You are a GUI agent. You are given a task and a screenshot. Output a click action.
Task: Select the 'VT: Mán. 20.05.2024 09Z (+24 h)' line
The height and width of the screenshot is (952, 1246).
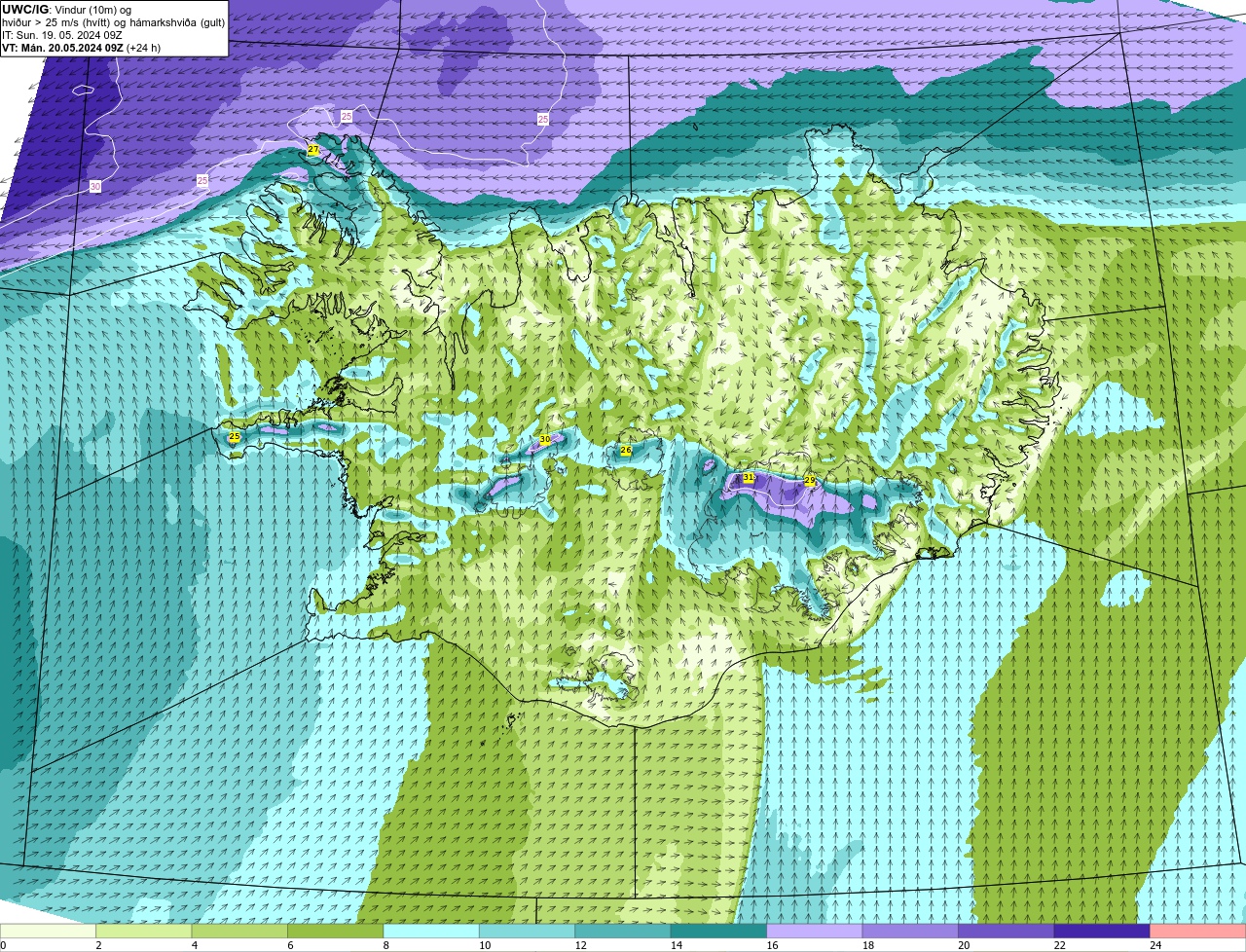(x=82, y=47)
